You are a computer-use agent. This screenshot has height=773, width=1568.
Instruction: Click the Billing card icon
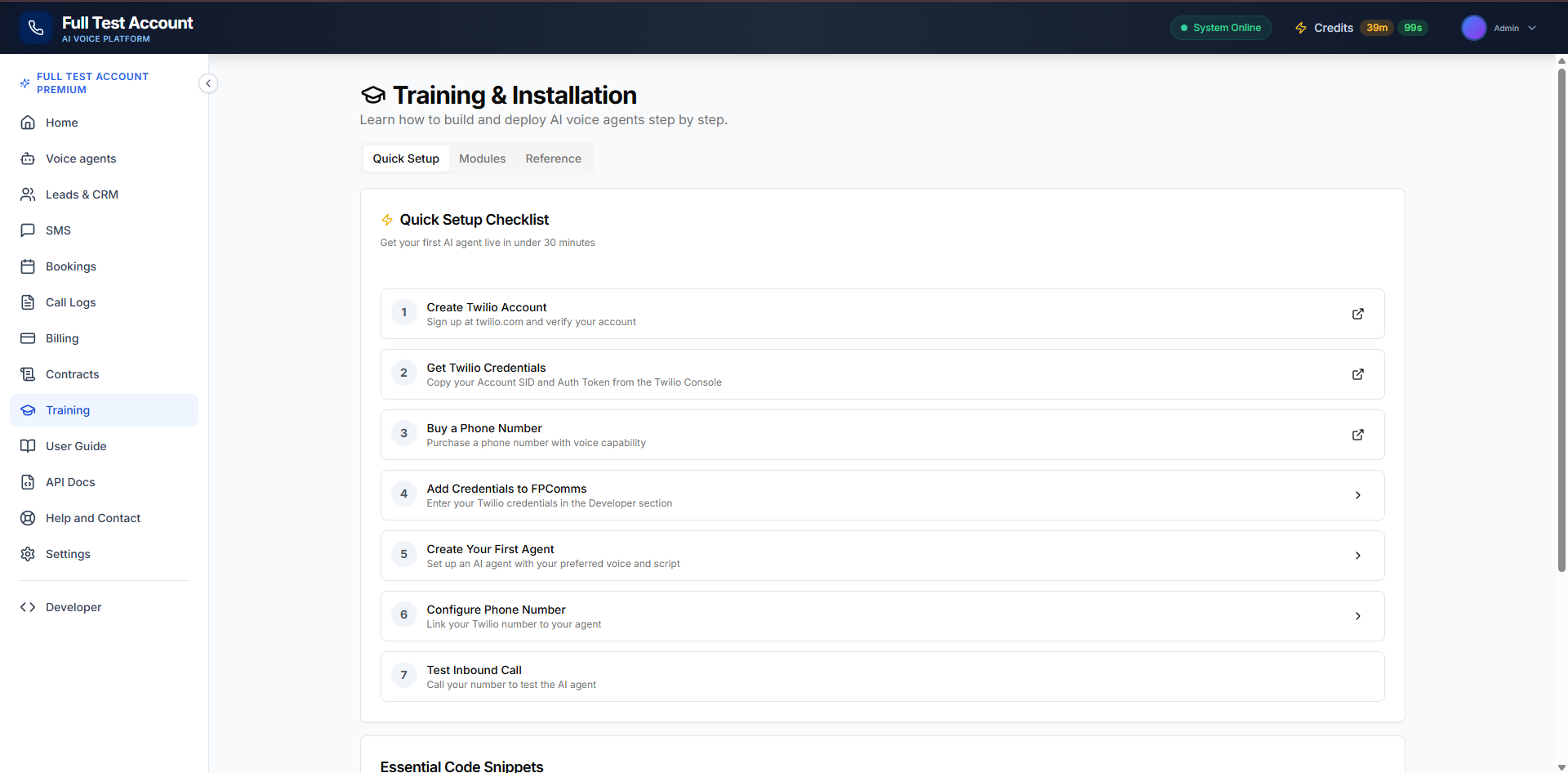pyautogui.click(x=28, y=337)
